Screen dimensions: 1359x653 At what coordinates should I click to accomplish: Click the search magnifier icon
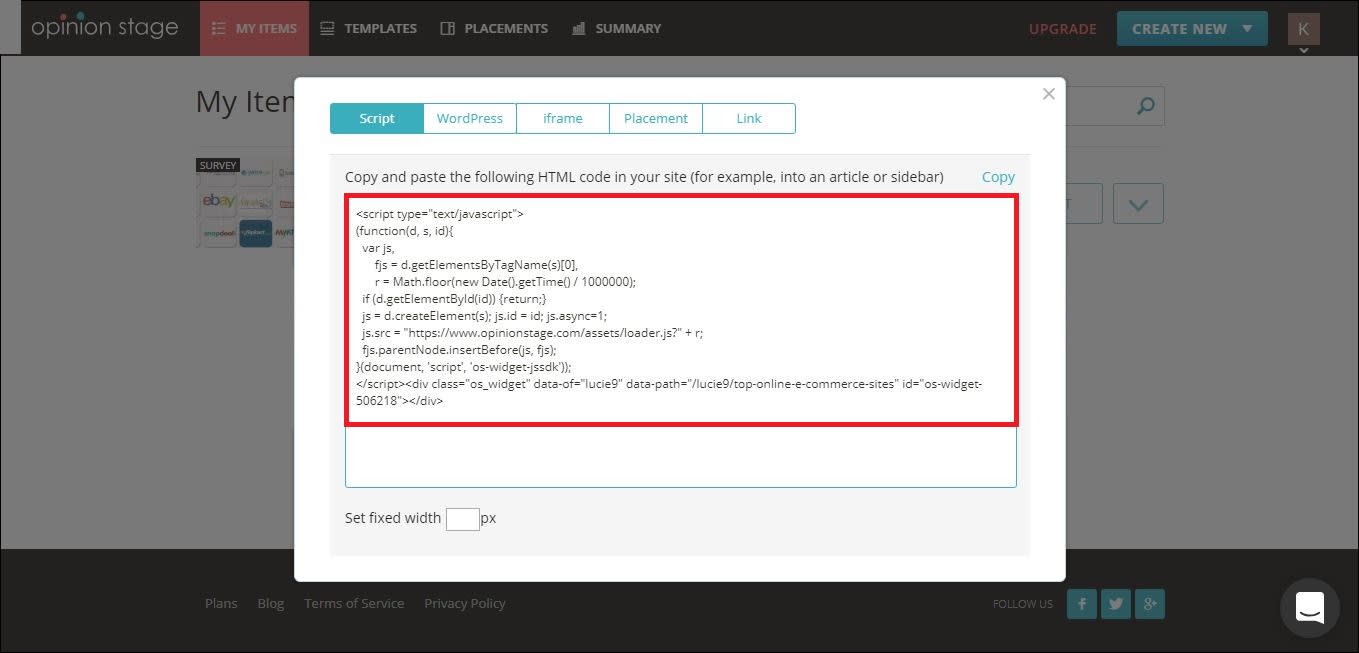[1144, 105]
